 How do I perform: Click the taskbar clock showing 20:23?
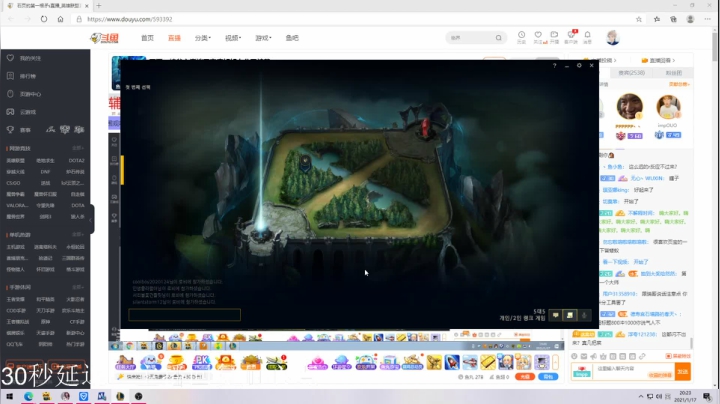point(685,396)
